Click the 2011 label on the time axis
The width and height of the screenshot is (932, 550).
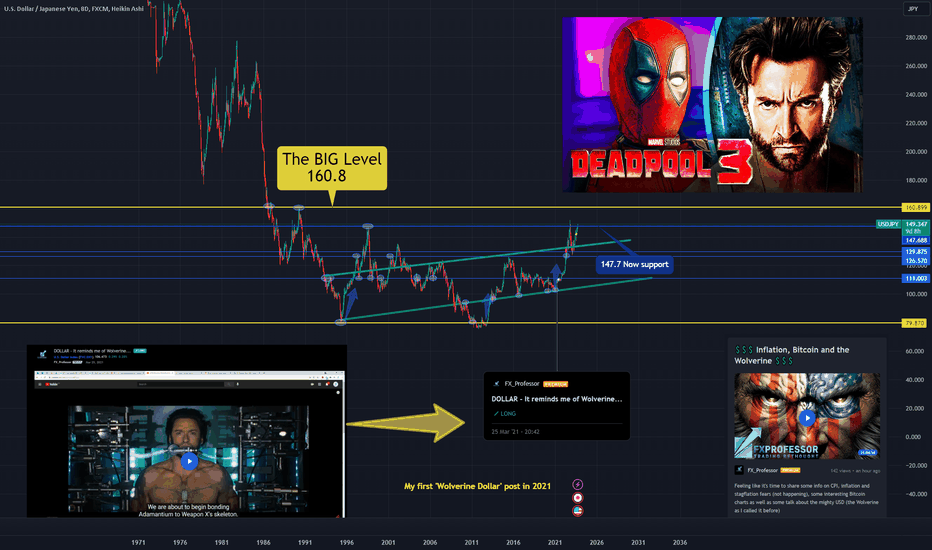click(x=471, y=542)
